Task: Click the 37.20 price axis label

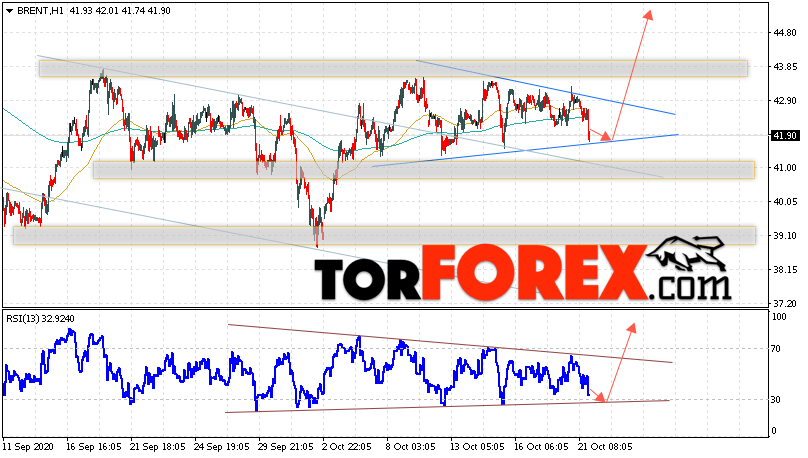Action: [x=784, y=303]
